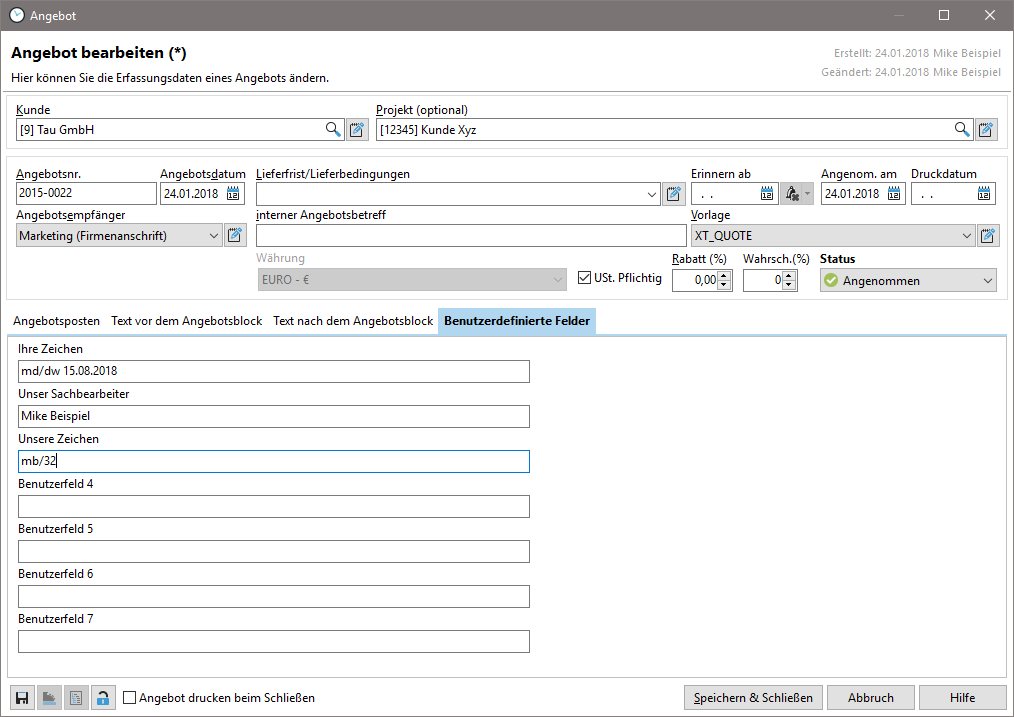
Task: Open the calendar picker for Angebotsdatum
Action: (x=234, y=194)
